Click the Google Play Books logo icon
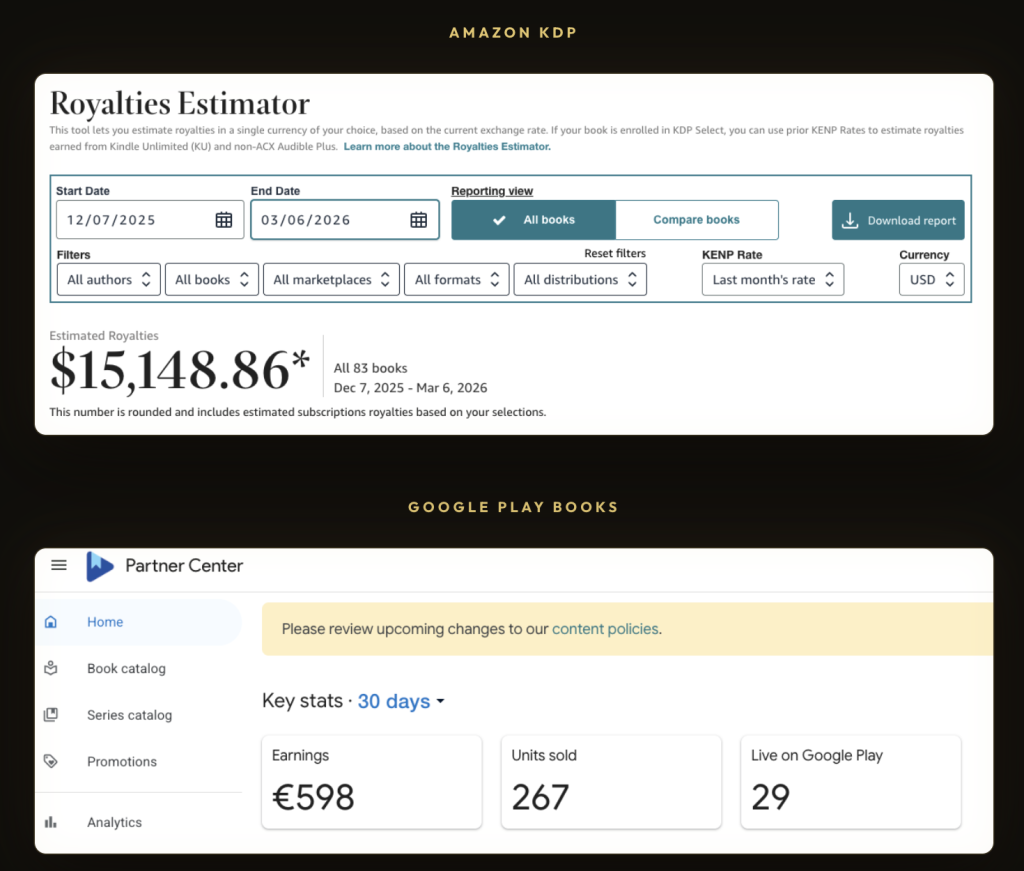This screenshot has width=1024, height=871. pos(100,566)
